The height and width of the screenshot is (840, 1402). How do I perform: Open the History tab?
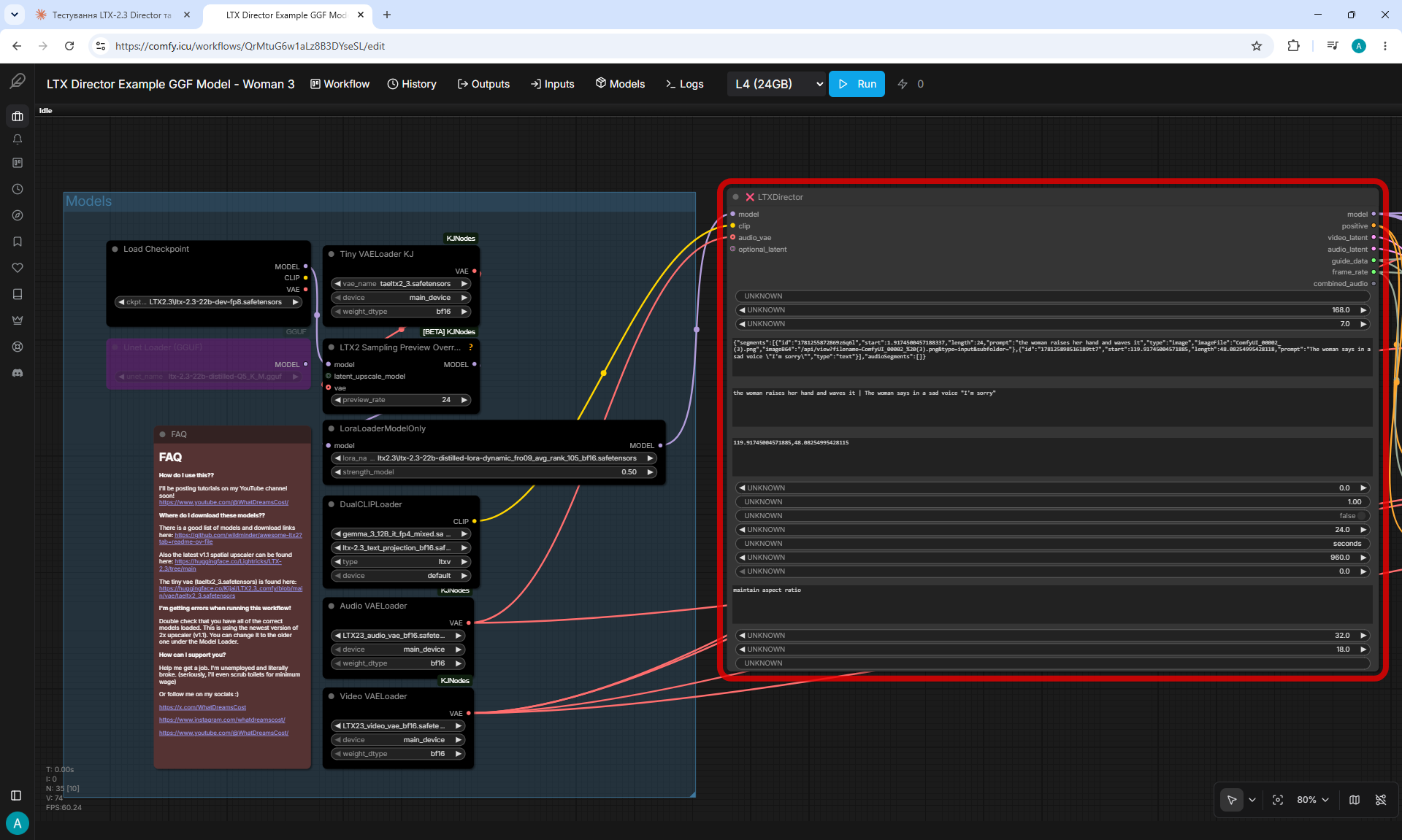pos(412,84)
